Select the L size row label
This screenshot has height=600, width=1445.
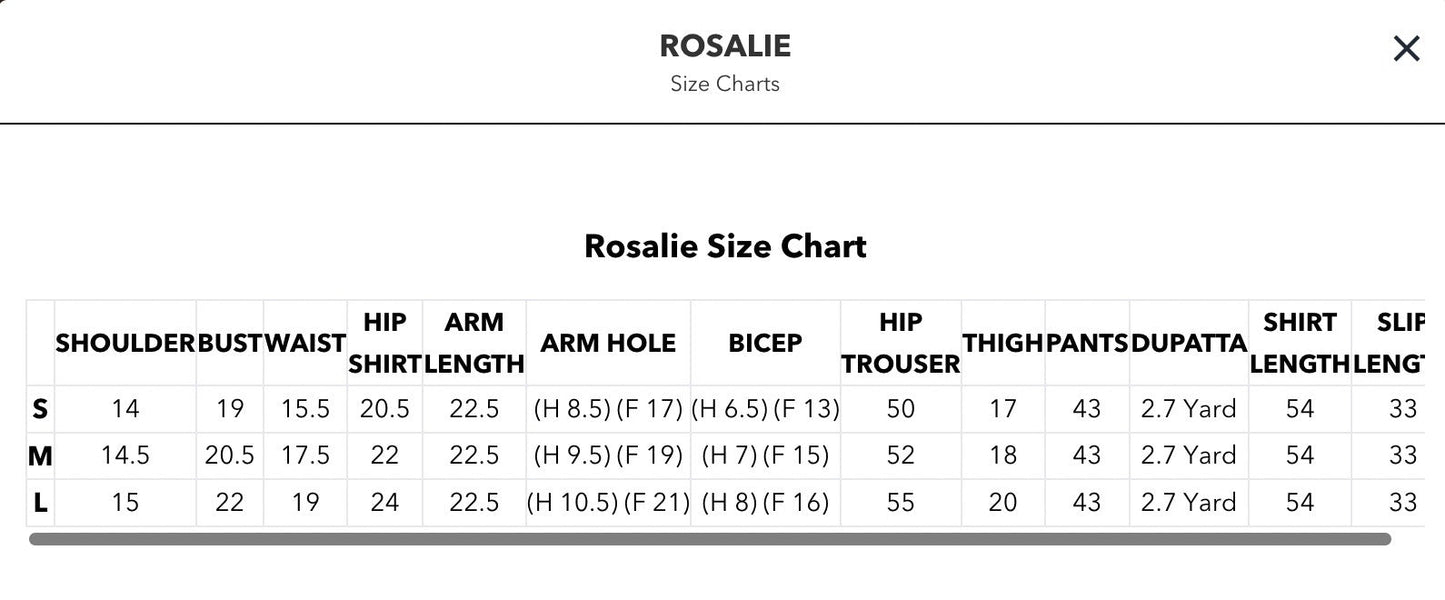(x=39, y=501)
